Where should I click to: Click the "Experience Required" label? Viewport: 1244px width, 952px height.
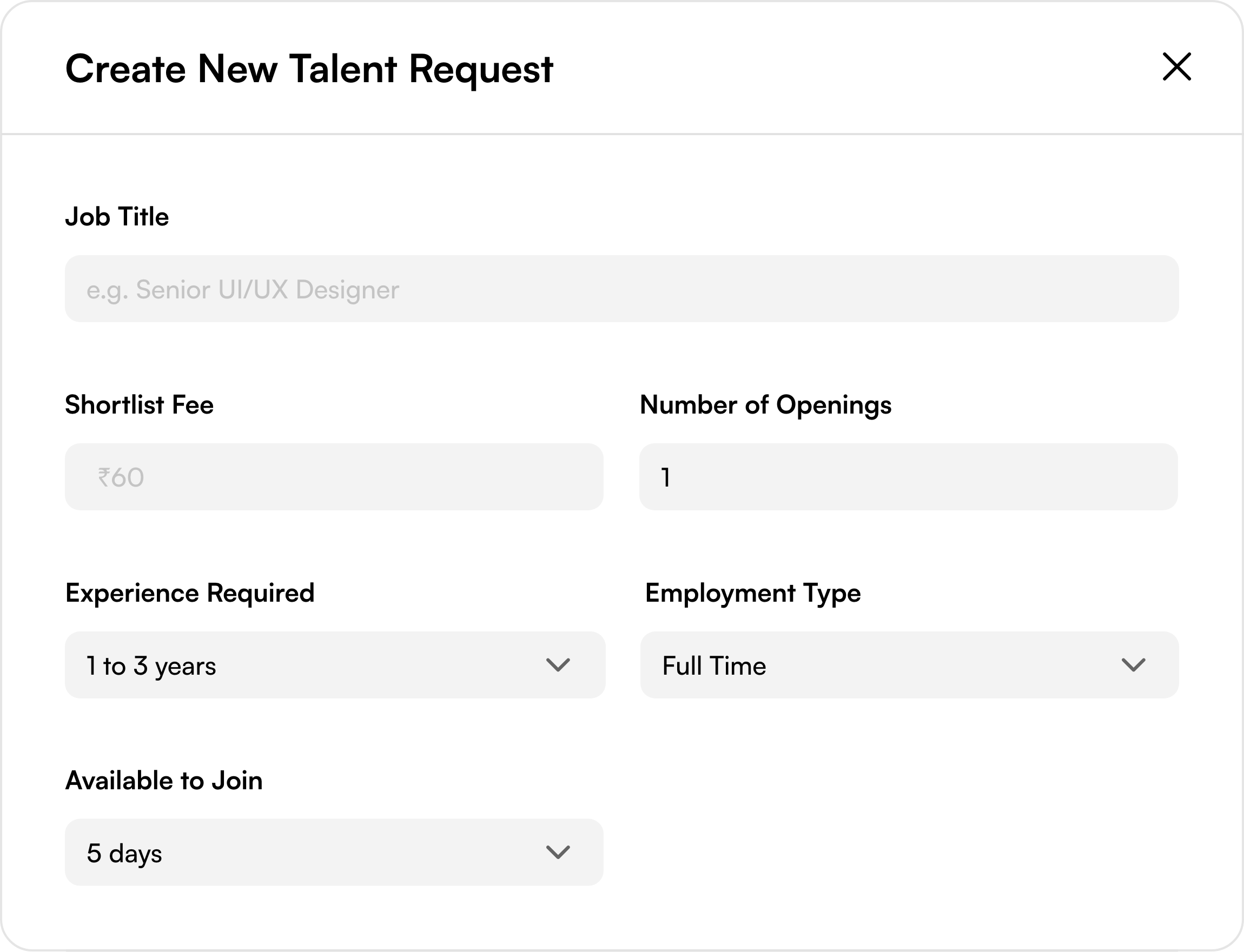(x=190, y=593)
